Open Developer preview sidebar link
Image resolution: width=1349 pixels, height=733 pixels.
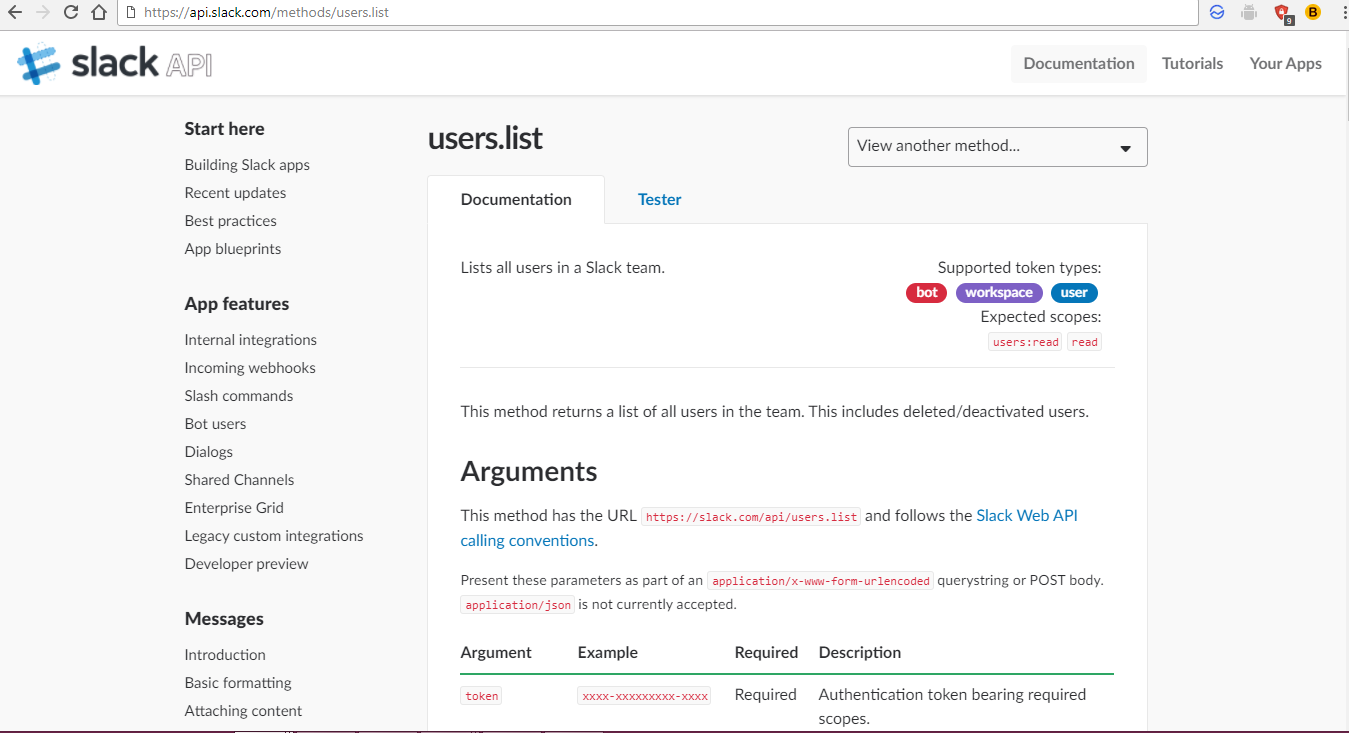pos(246,564)
